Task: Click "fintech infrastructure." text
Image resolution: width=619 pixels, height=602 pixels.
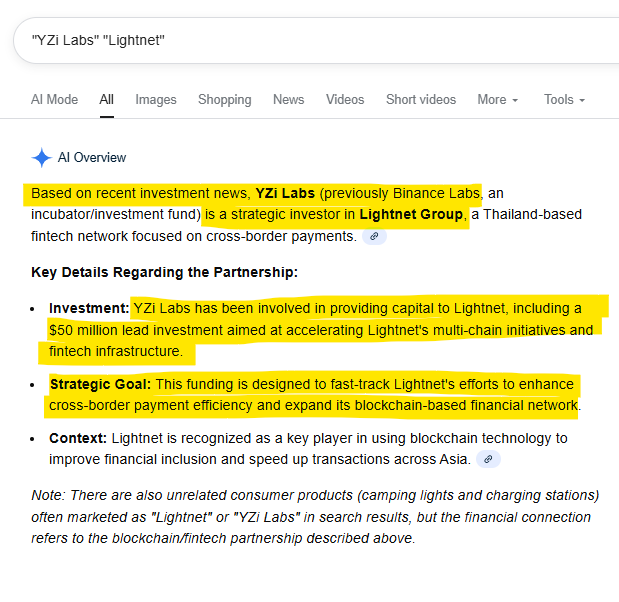Action: [116, 351]
